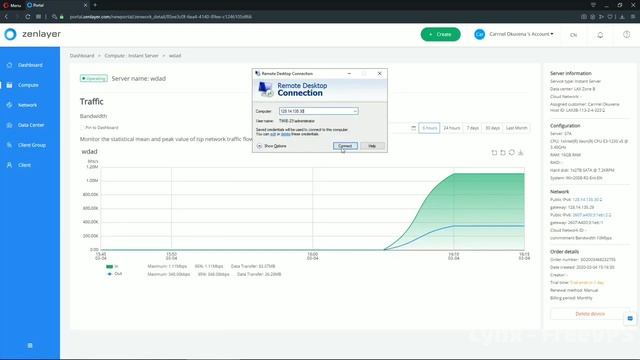640x360 pixels.
Task: Click the Connect button in Remote Desktop
Action: (345, 146)
